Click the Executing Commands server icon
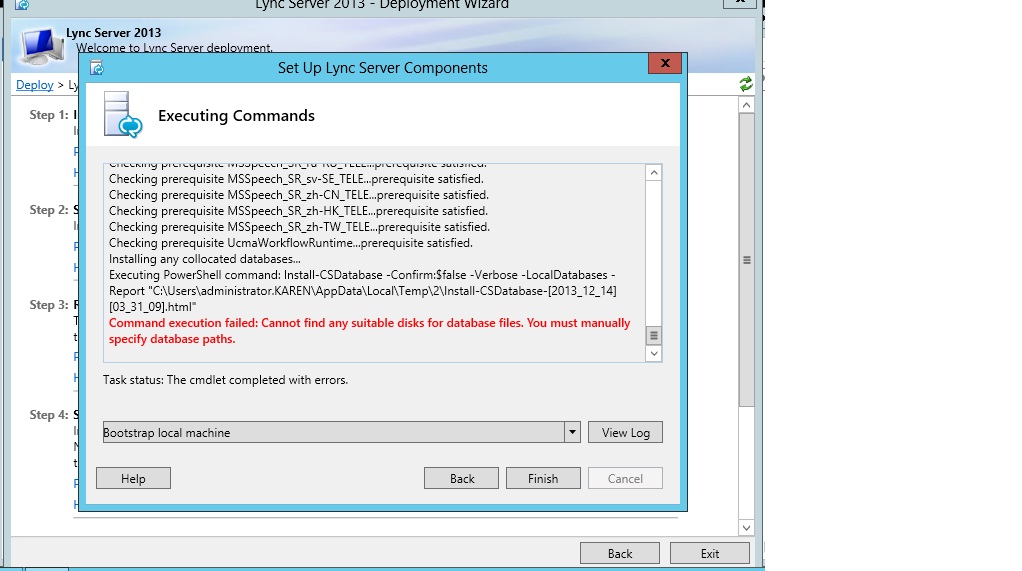1022x571 pixels. pyautogui.click(x=124, y=115)
